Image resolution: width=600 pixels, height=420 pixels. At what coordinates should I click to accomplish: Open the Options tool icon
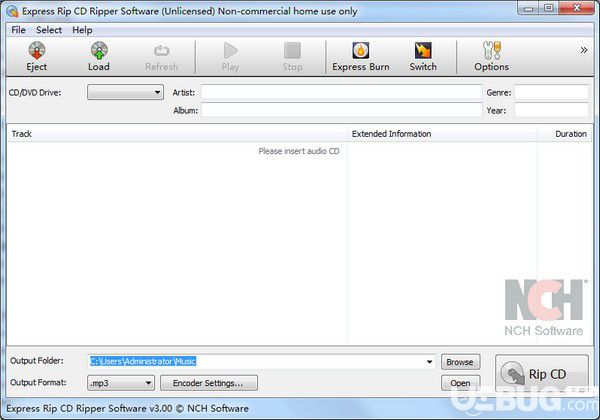pos(491,56)
